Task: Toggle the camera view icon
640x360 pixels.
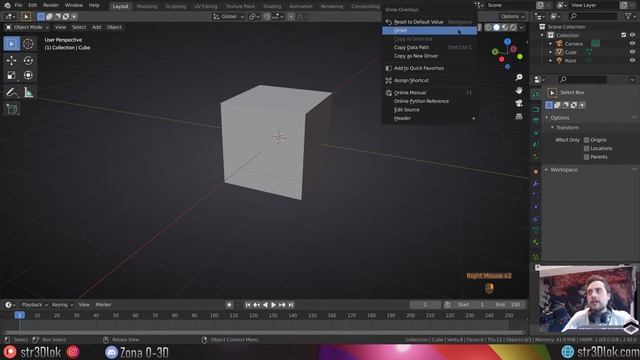Action: 519,103
